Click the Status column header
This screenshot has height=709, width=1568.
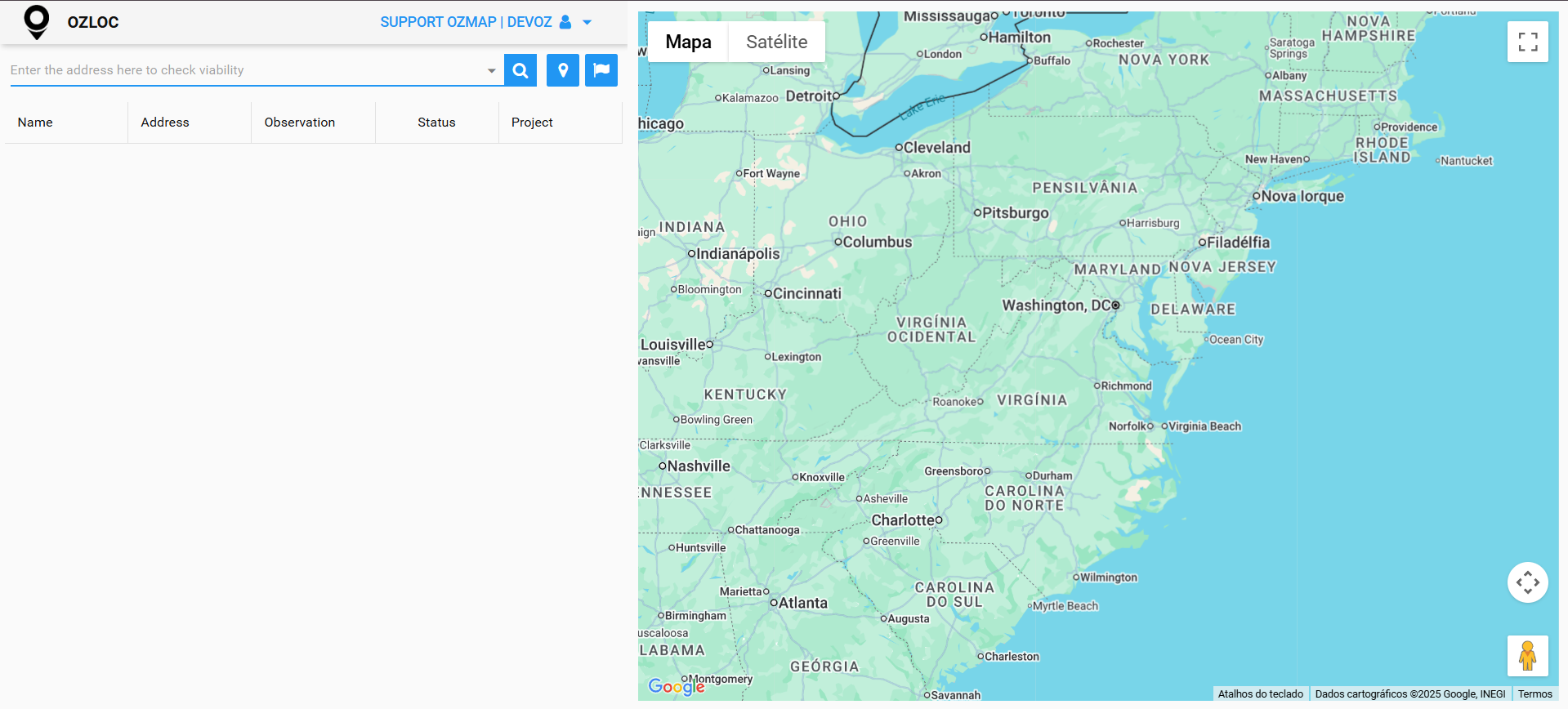coord(436,123)
